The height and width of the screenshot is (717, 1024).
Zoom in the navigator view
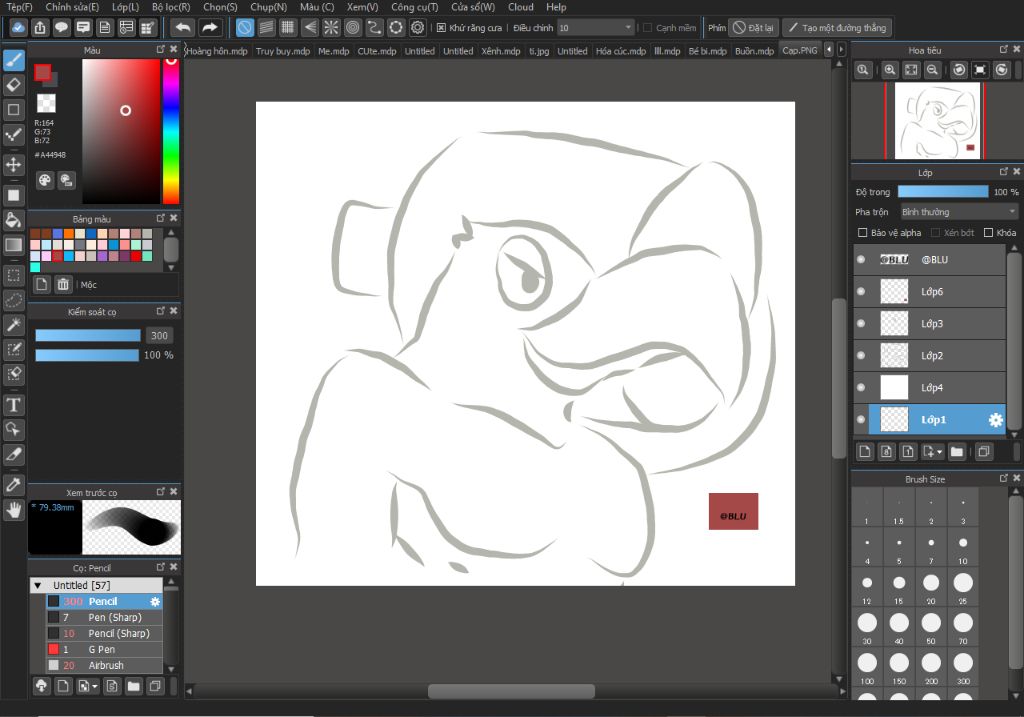889,70
